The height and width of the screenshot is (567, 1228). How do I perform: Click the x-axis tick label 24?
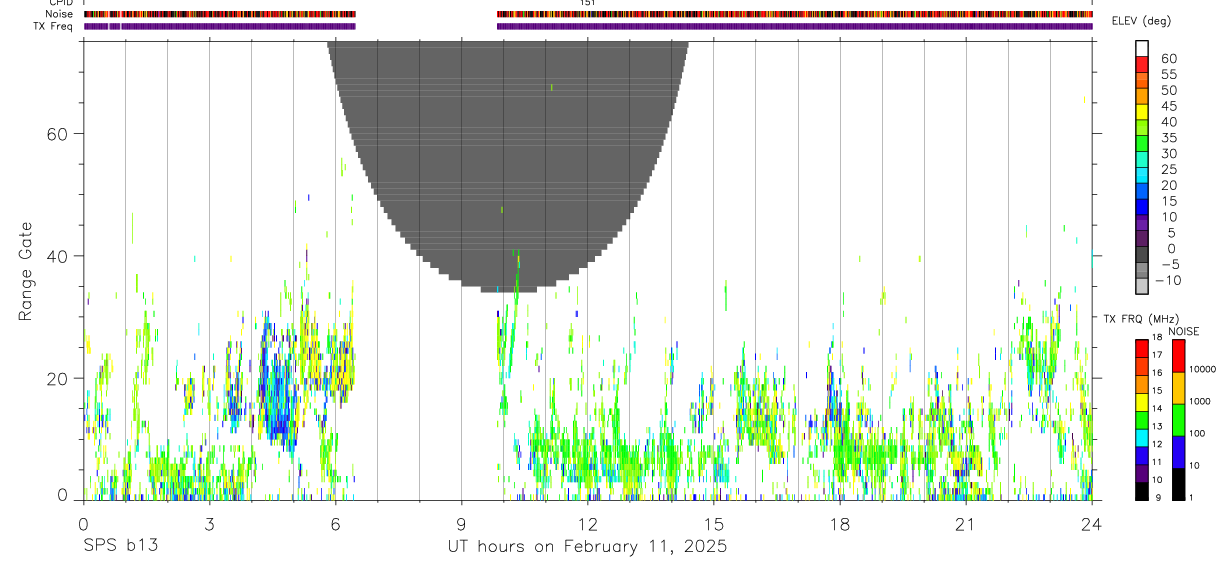pyautogui.click(x=1092, y=525)
